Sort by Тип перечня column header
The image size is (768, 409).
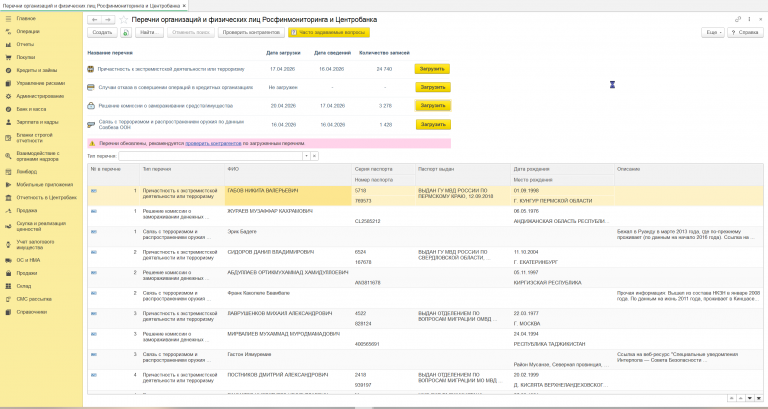(182, 169)
